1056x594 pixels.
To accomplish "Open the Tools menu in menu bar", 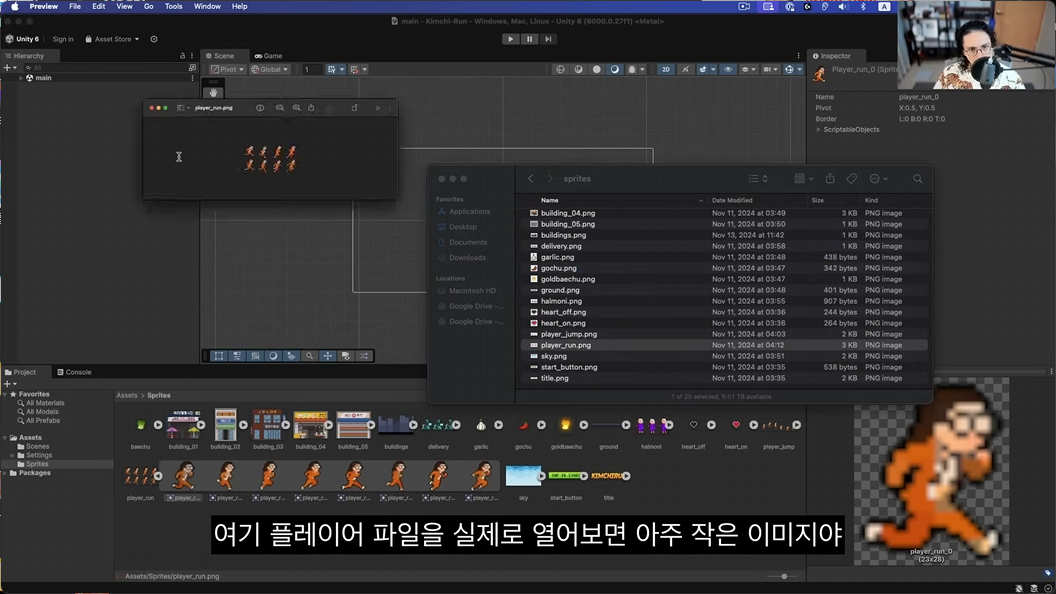I will click(x=173, y=6).
